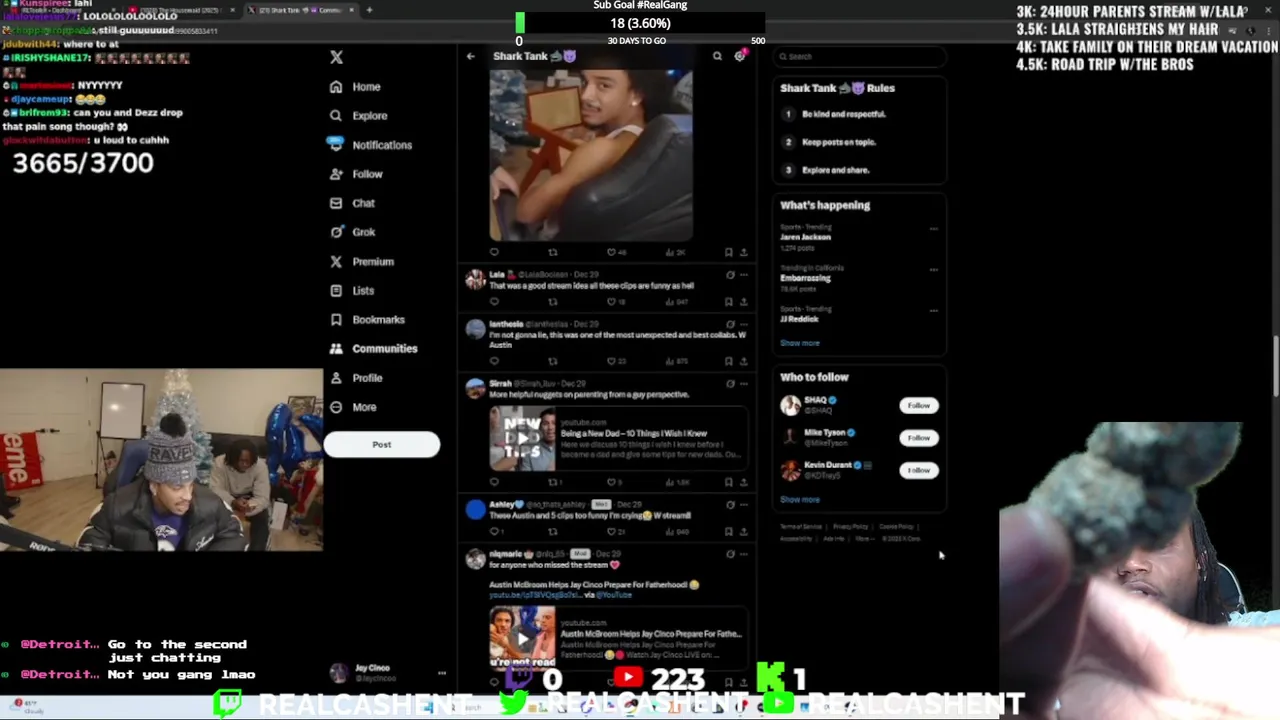Open the community settings icon with red badge

coord(740,56)
